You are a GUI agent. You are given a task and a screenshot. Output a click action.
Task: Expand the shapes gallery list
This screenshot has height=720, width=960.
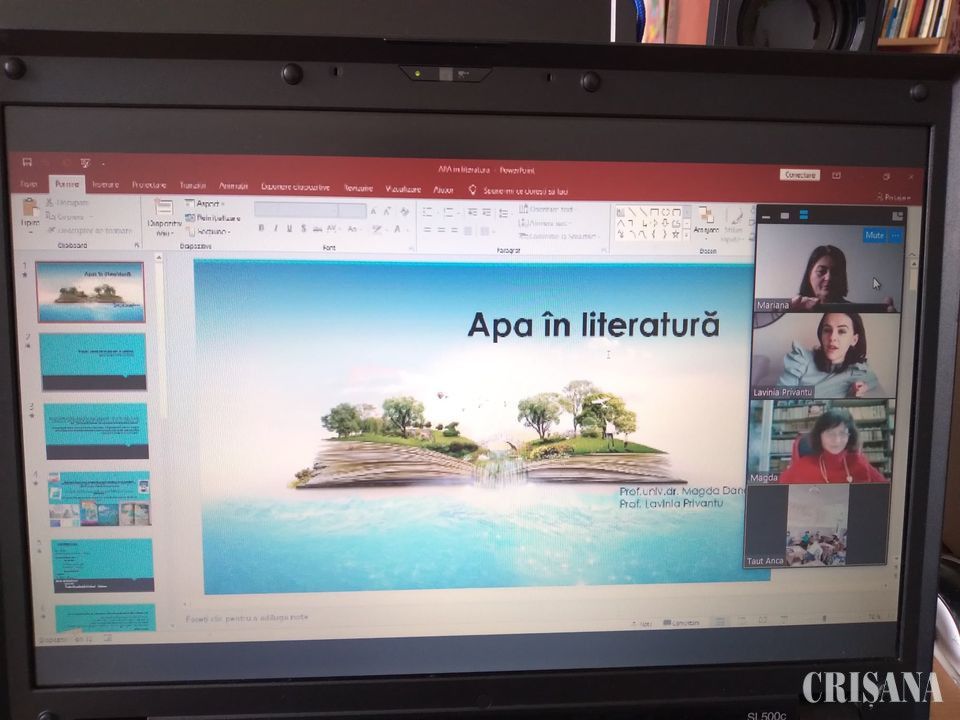(x=687, y=234)
